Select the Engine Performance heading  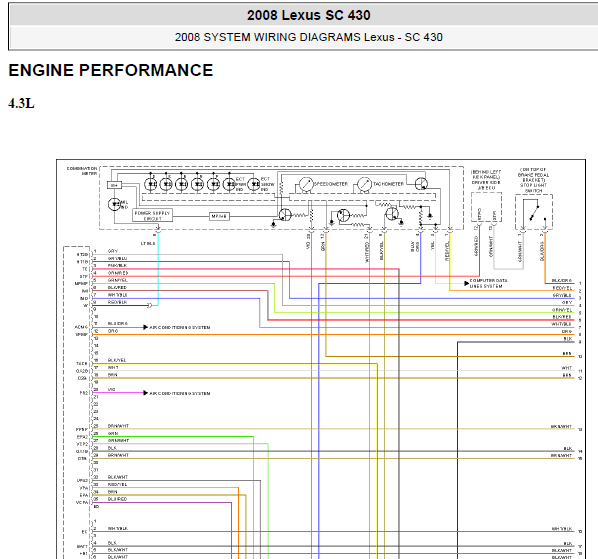111,71
